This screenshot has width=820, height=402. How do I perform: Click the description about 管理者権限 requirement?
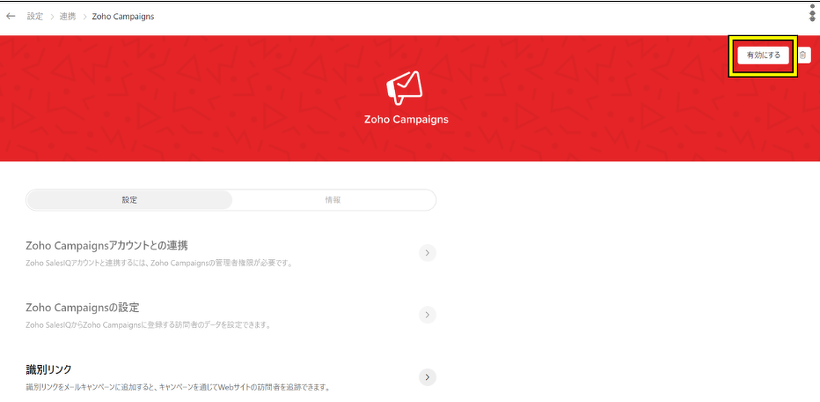click(158, 263)
